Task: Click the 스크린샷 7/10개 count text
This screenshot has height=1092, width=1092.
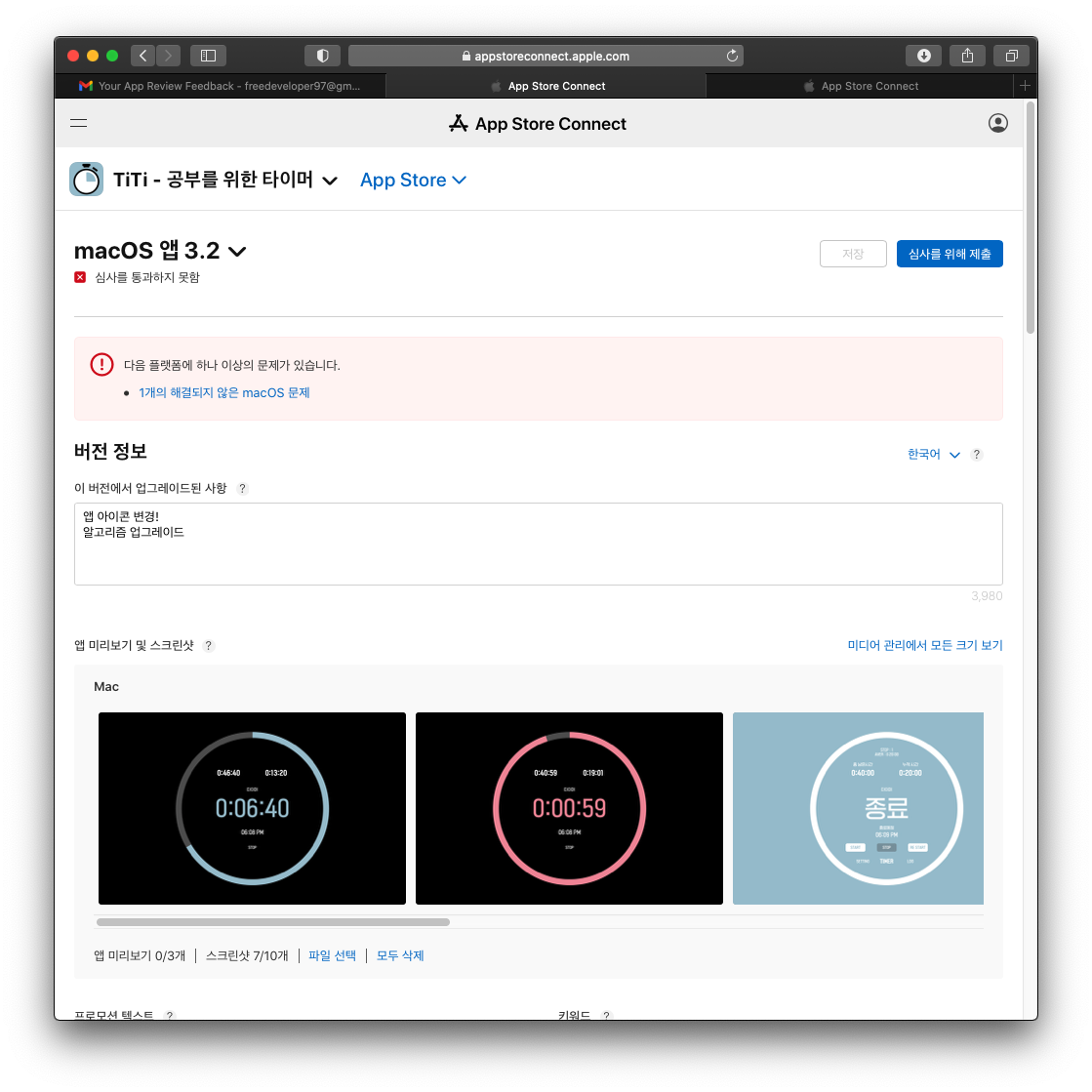Action: click(247, 955)
